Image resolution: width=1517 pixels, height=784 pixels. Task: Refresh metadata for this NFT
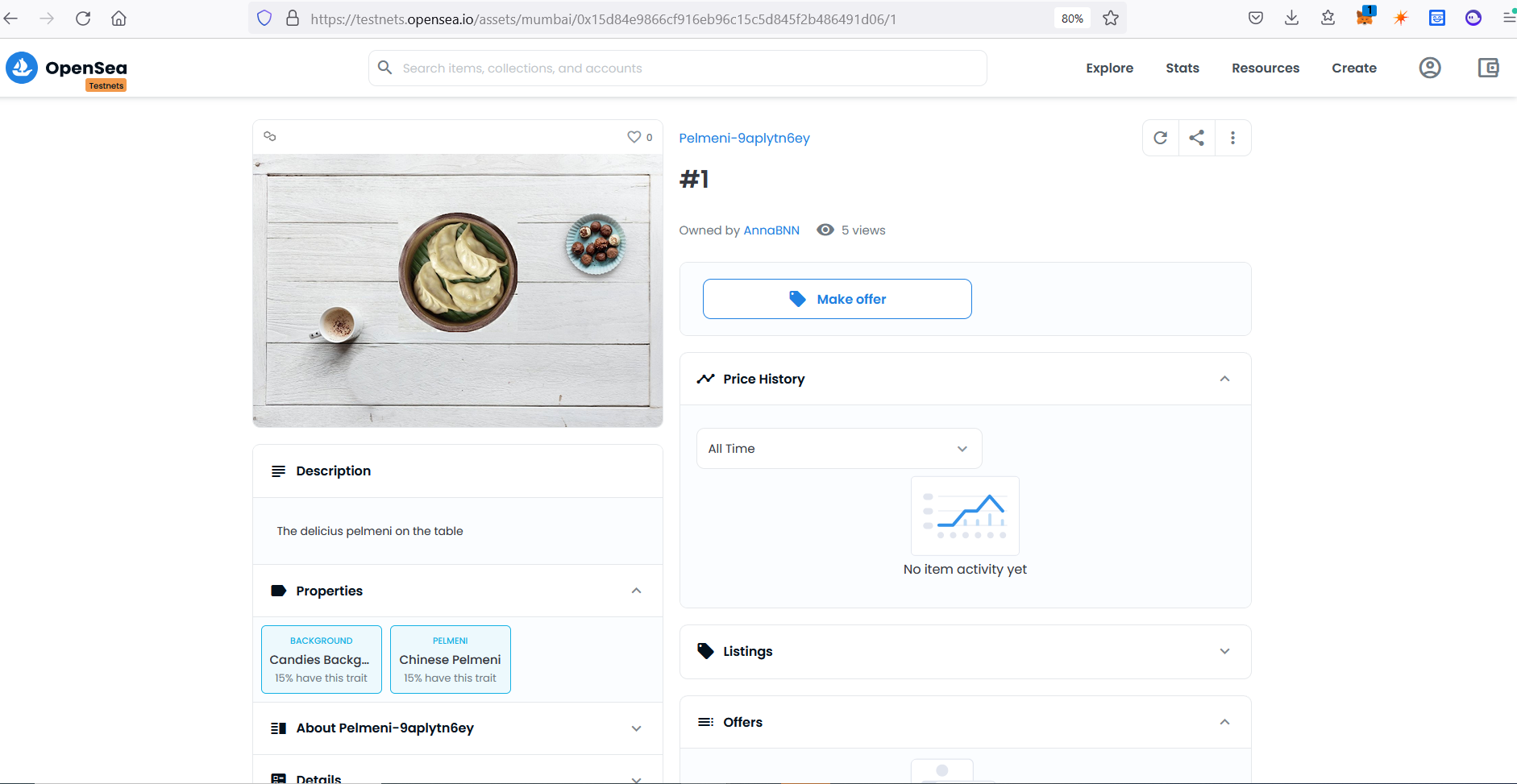(1160, 138)
